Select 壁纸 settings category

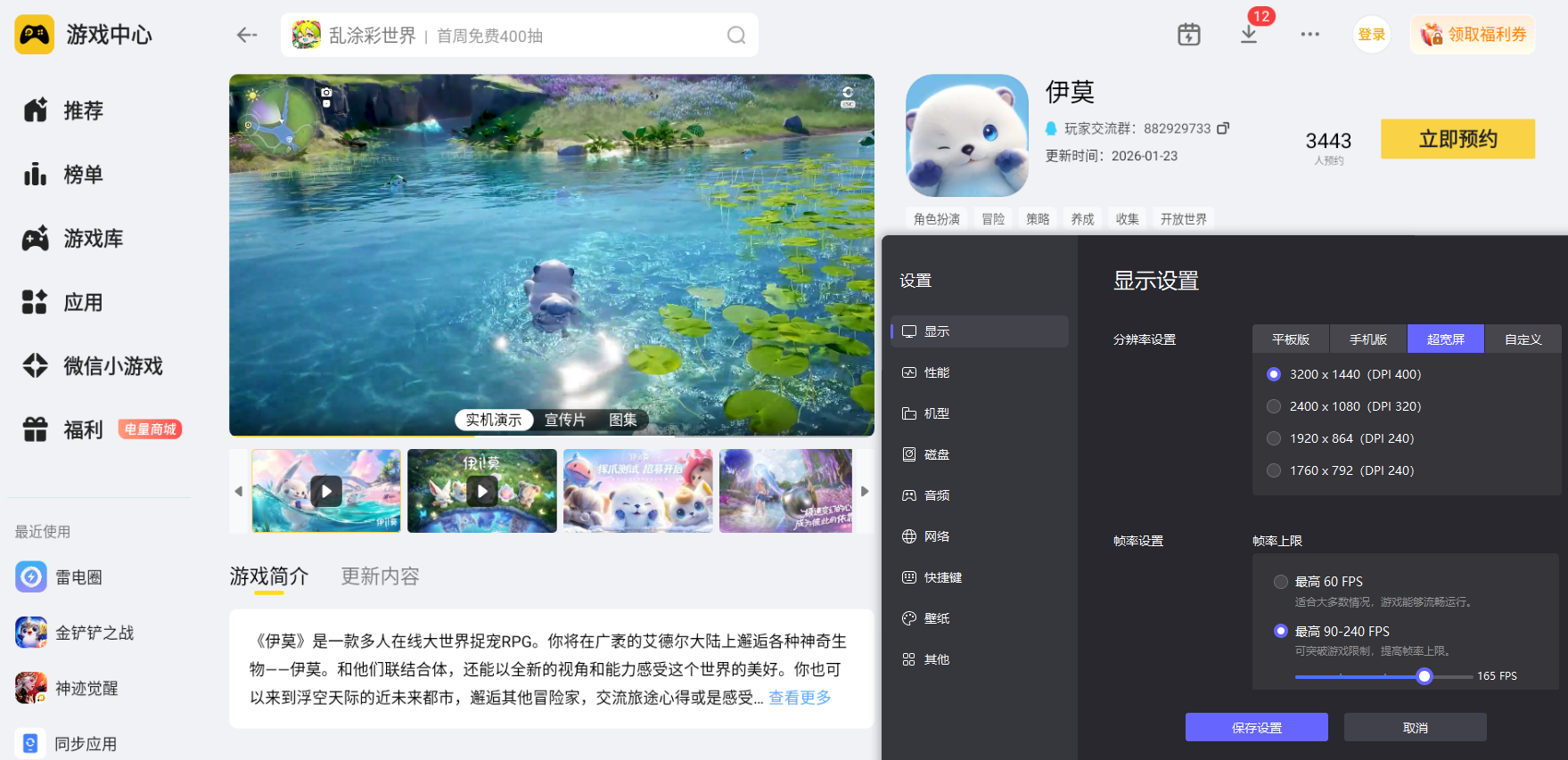[980, 618]
